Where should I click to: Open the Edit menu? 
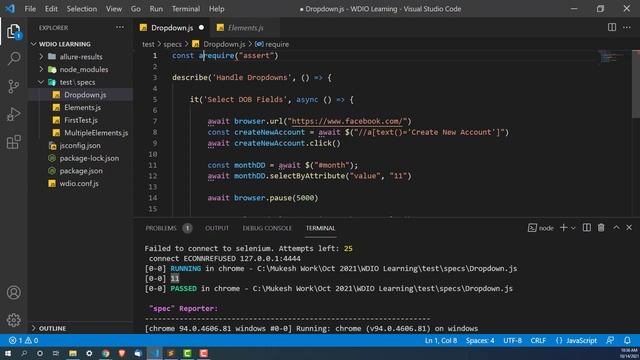(51, 9)
